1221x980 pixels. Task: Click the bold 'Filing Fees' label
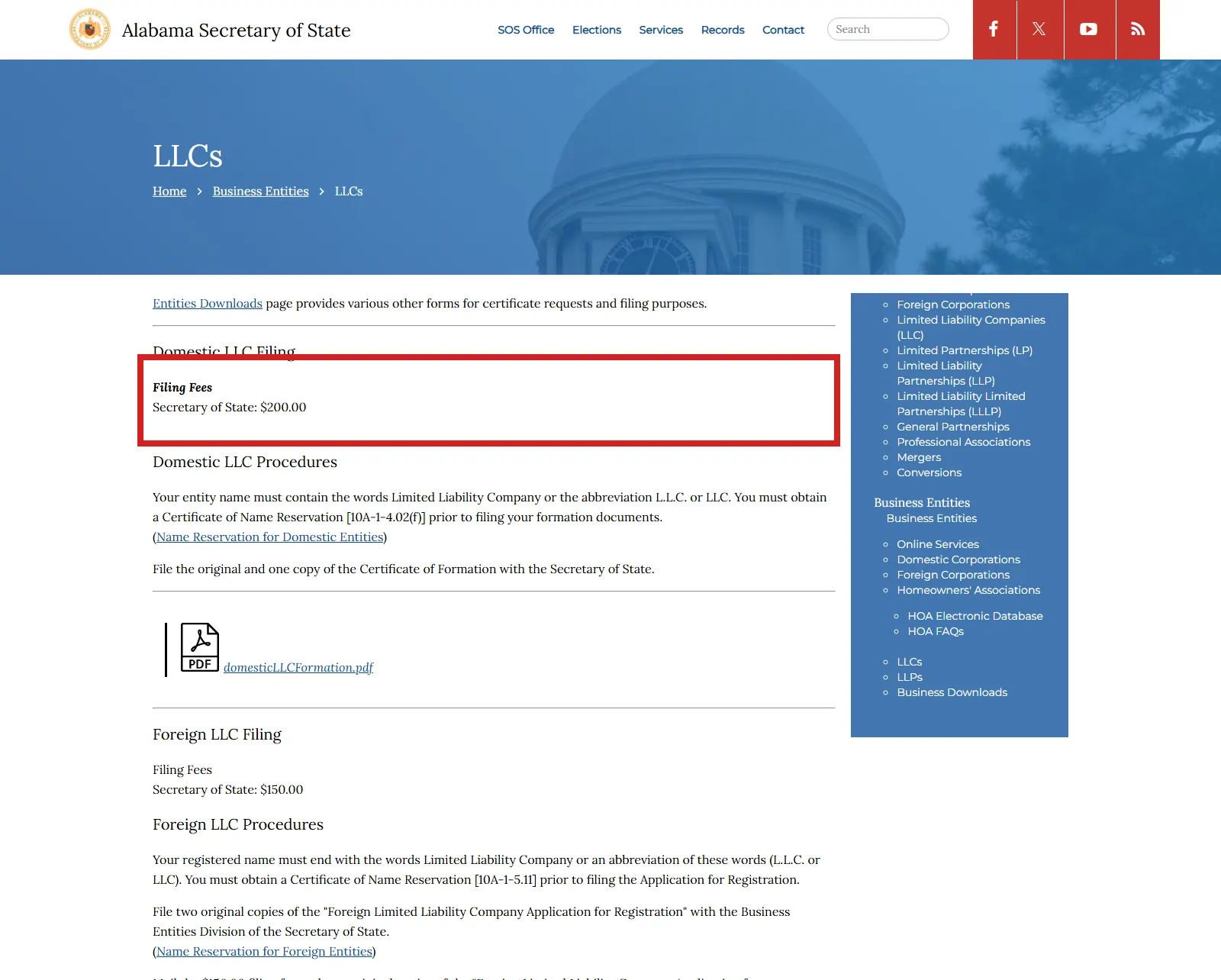(x=182, y=387)
